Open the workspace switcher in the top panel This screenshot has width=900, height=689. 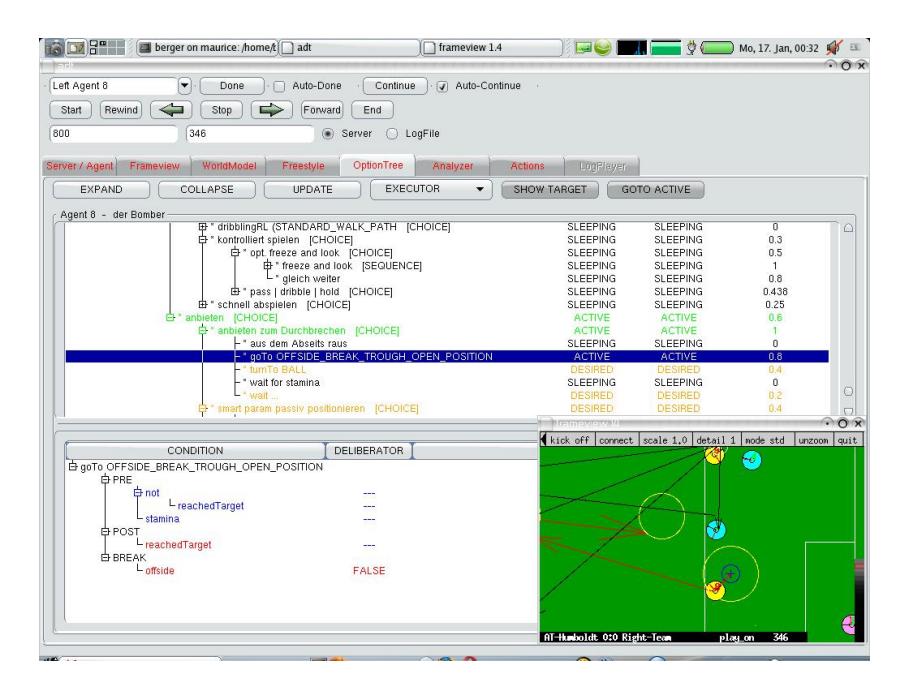pyautogui.click(x=107, y=47)
